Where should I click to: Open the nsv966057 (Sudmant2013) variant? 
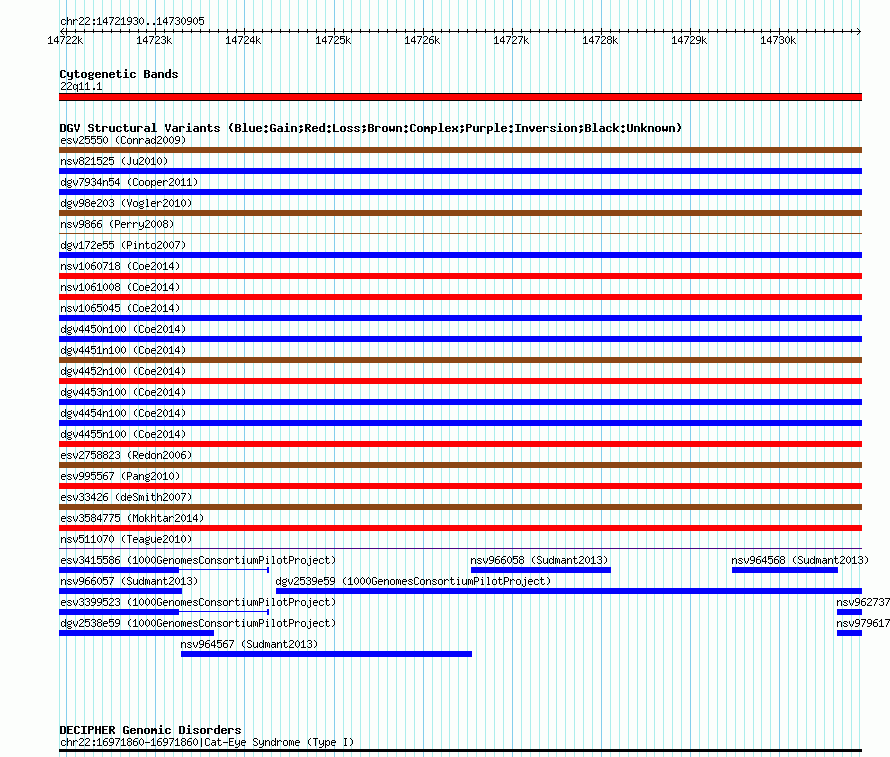click(129, 581)
